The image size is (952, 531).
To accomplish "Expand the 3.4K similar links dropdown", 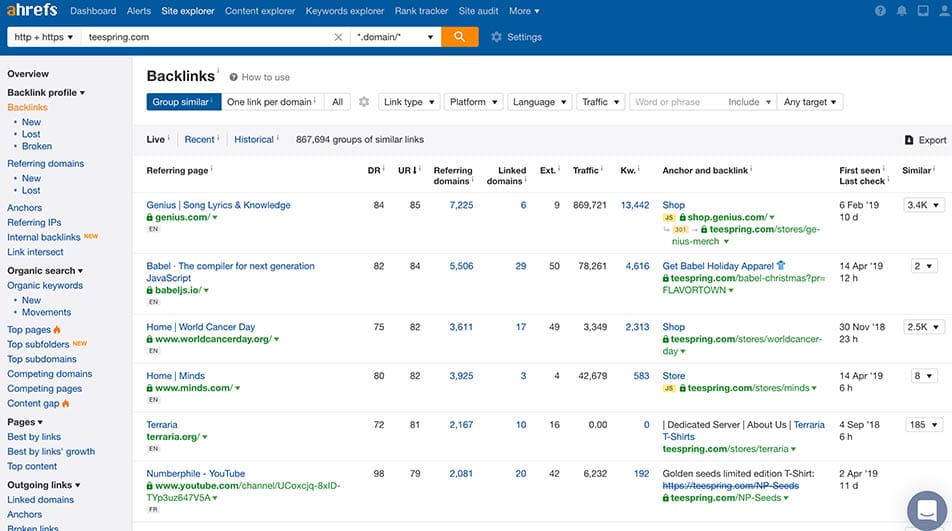I will [923, 205].
